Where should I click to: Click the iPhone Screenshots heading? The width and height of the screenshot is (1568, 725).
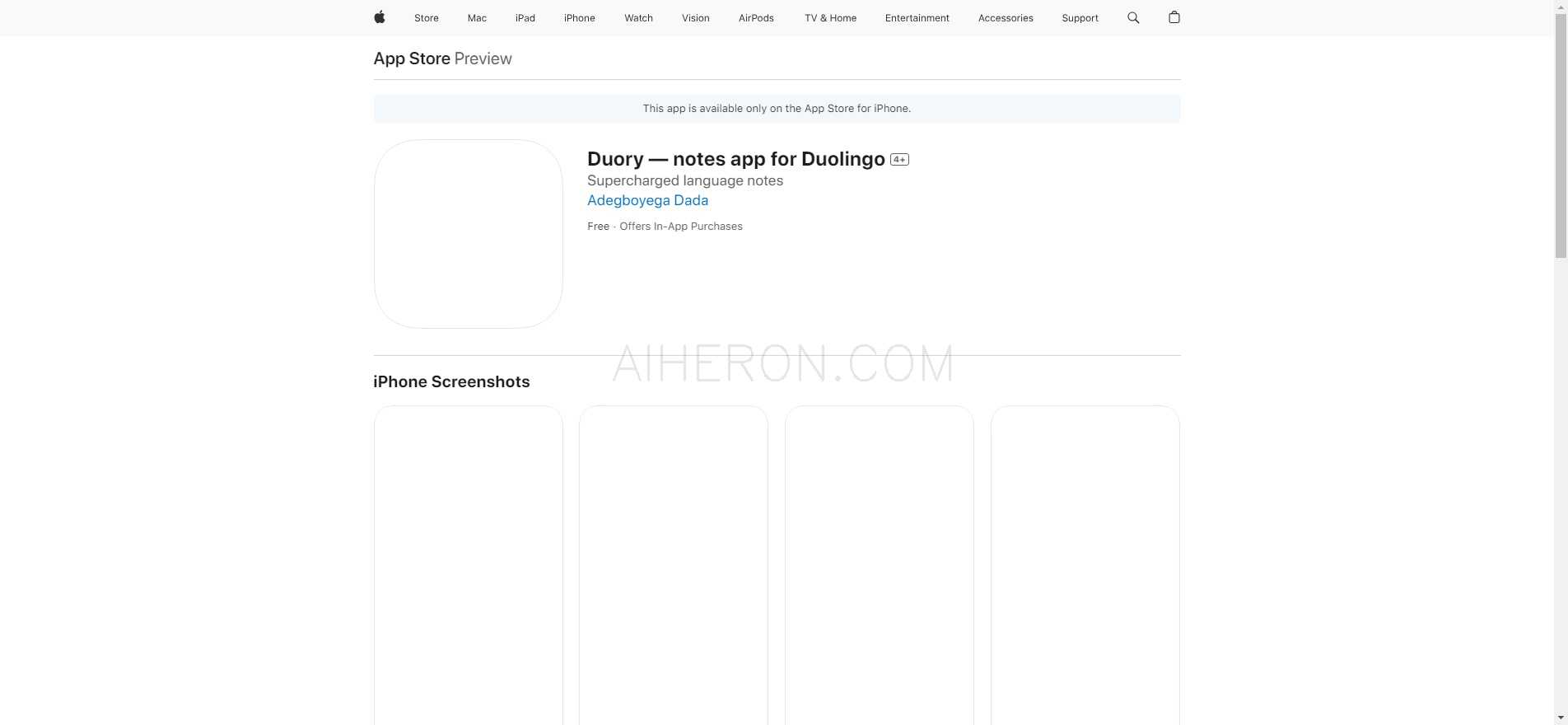[451, 381]
